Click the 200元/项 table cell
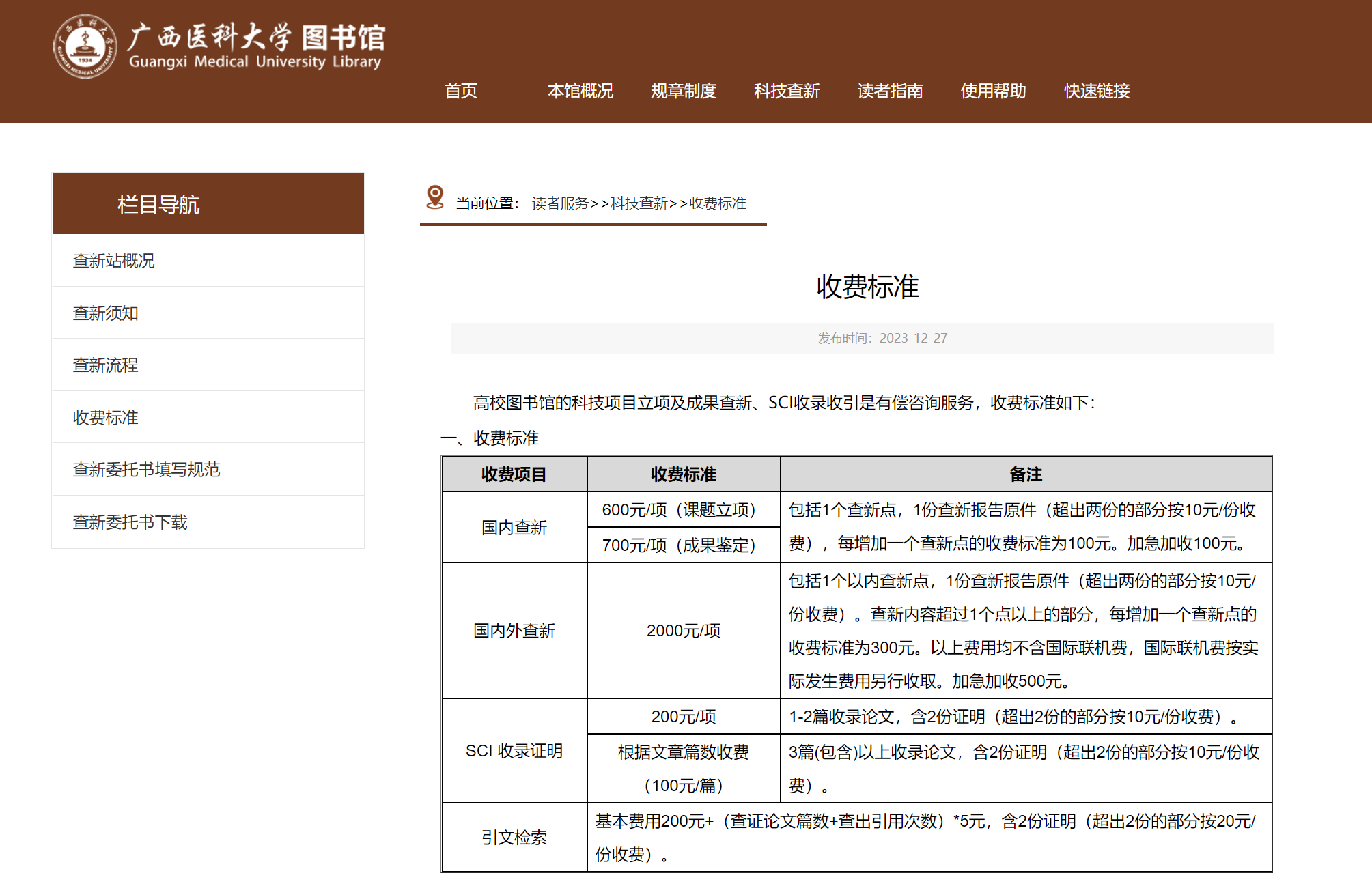1372x884 pixels. tap(684, 717)
